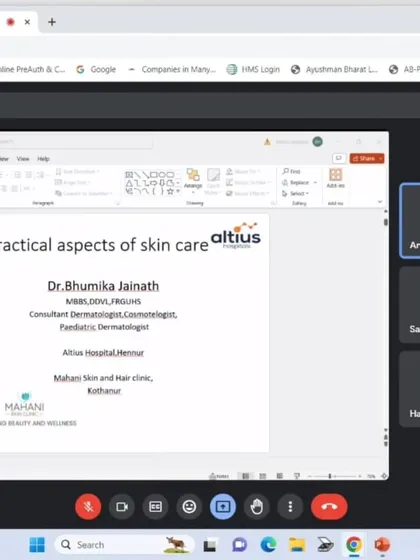This screenshot has height=560, width=420.
Task: Raise hand in the meeting
Action: pos(256,506)
